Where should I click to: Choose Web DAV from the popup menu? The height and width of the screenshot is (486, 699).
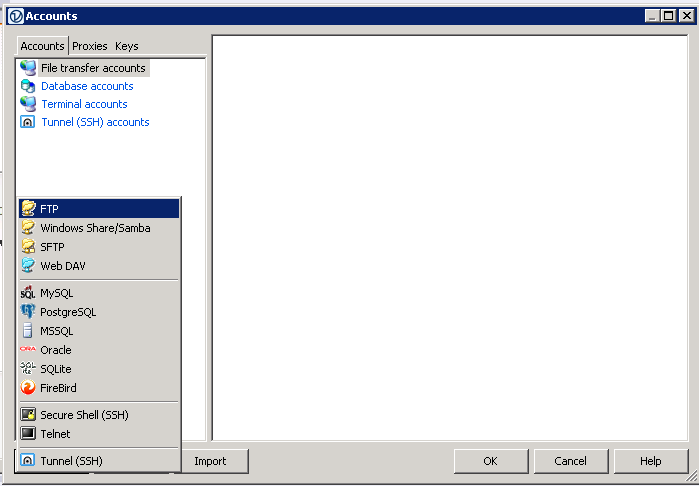coord(62,266)
